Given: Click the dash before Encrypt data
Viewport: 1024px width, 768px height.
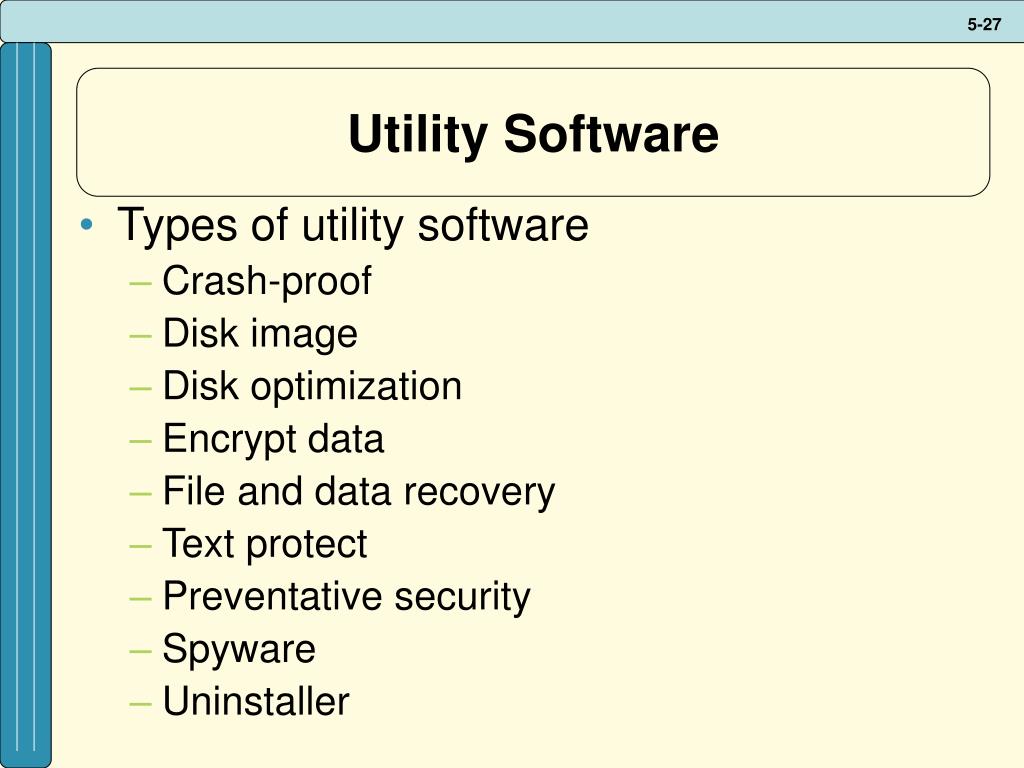Looking at the screenshot, I should click(x=140, y=441).
